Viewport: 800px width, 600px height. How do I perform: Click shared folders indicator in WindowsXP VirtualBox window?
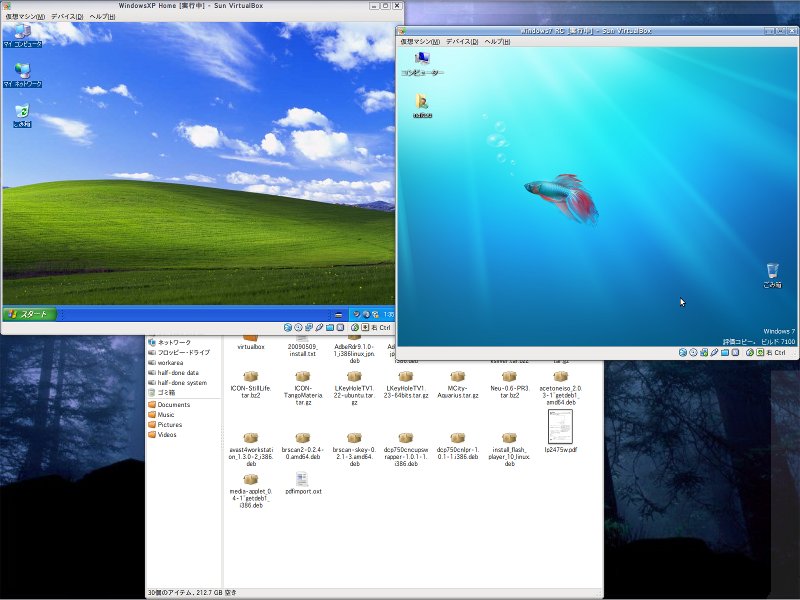(330, 328)
